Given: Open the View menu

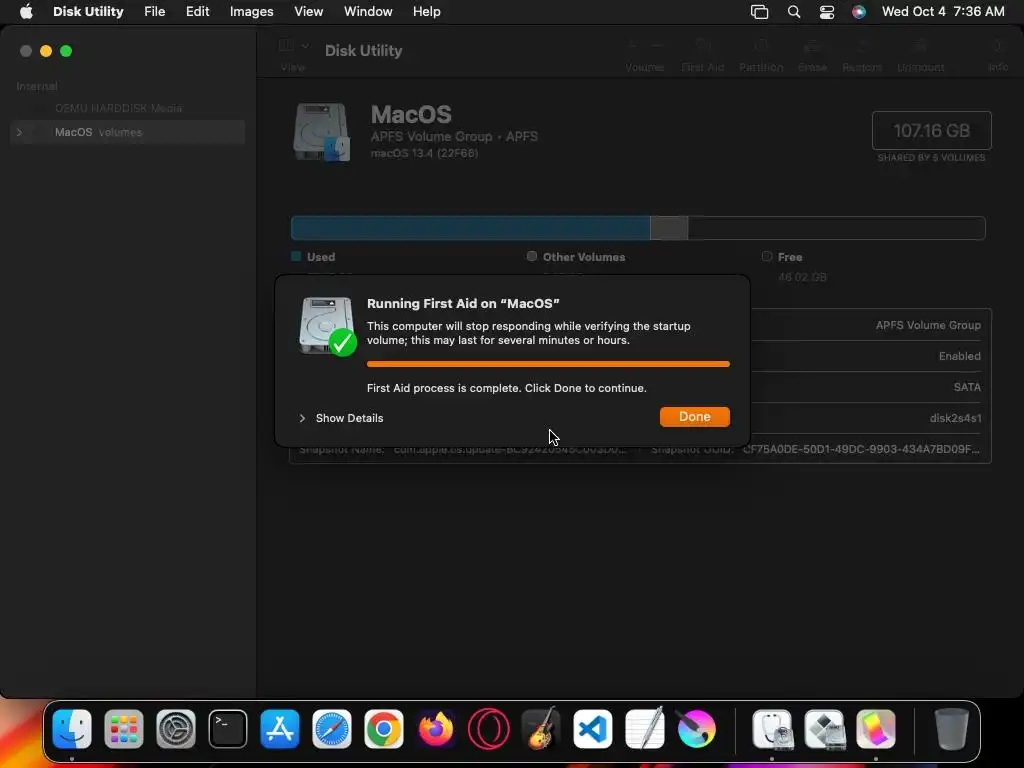Looking at the screenshot, I should [308, 12].
